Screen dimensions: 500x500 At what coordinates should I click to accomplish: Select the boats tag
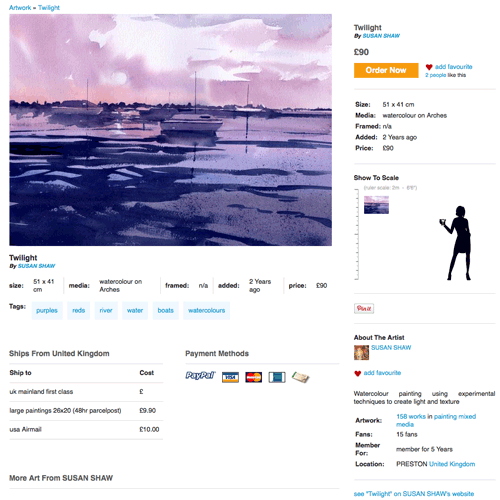click(166, 310)
